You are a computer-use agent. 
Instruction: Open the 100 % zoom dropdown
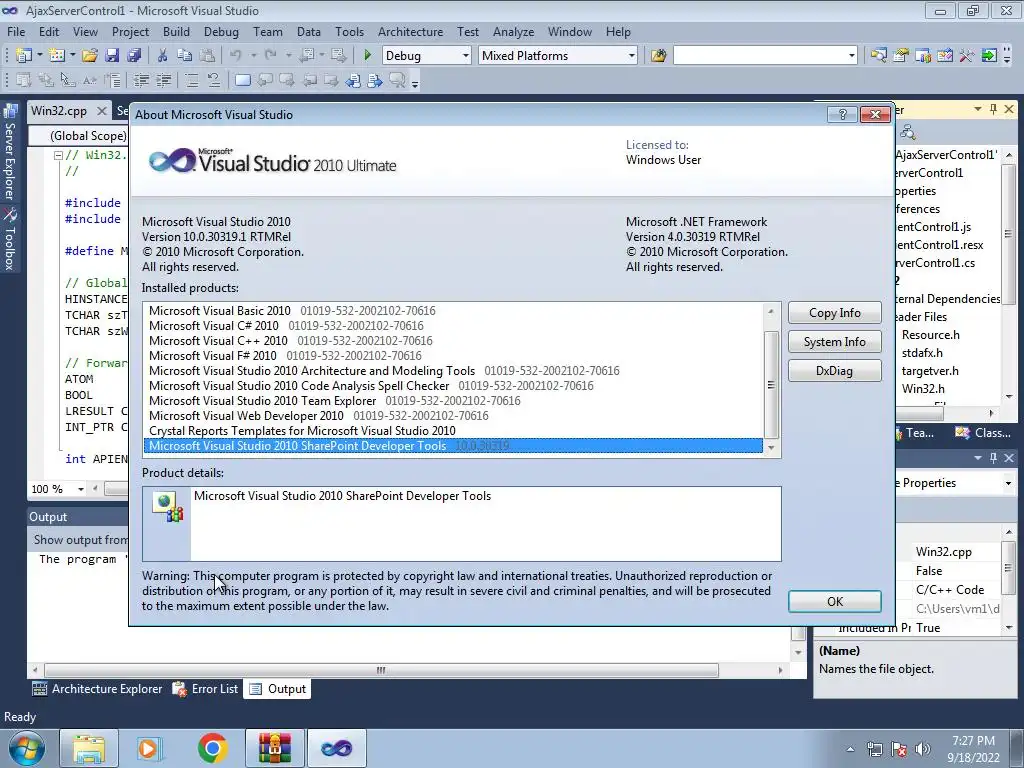[x=80, y=489]
